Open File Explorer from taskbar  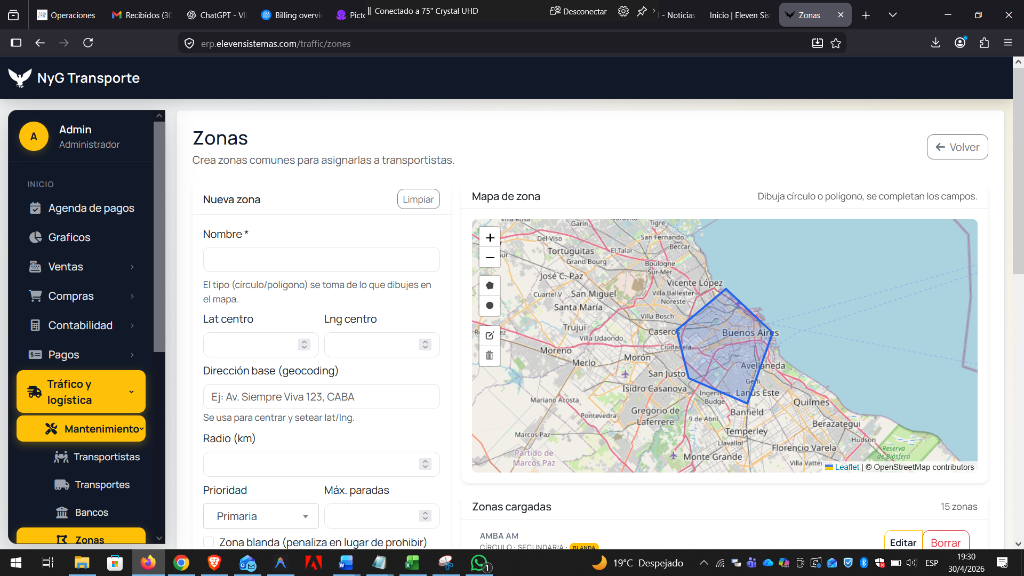coord(82,563)
